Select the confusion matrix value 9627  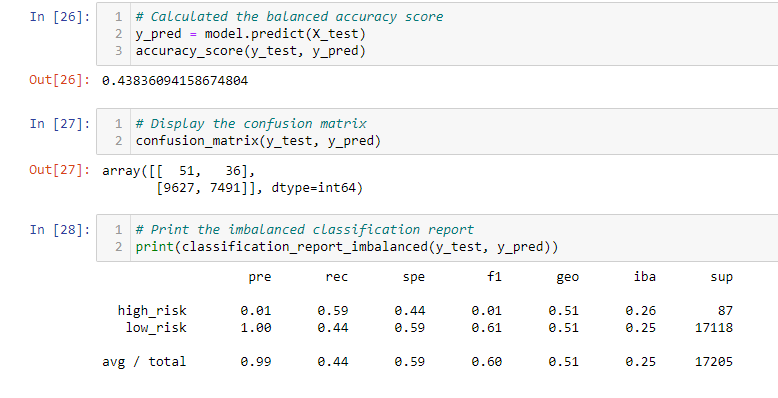[179, 188]
